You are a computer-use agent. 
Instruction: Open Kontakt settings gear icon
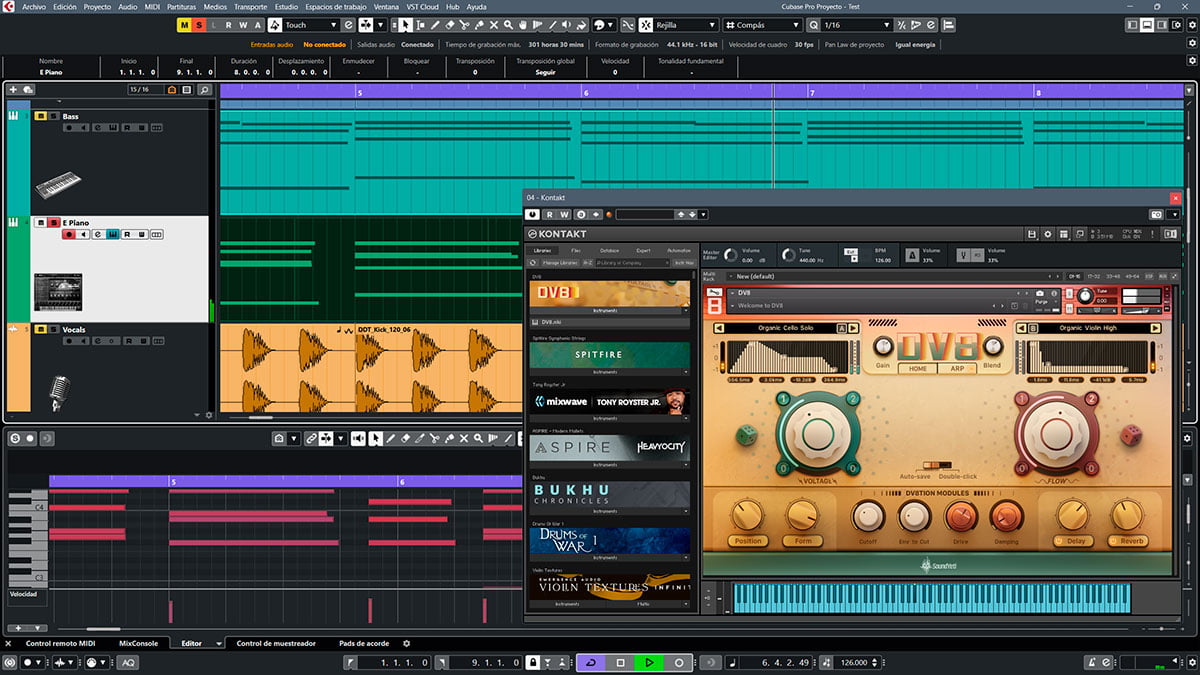pyautogui.click(x=1048, y=234)
